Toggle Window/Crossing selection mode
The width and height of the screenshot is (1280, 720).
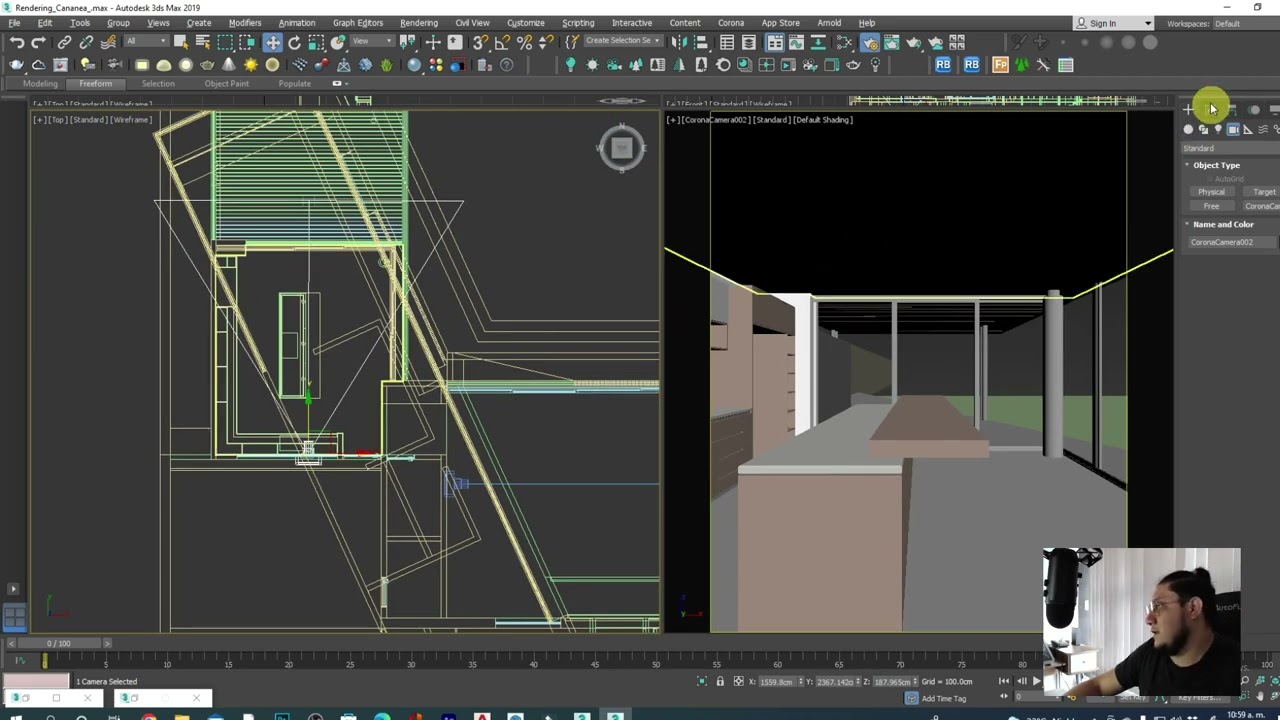[x=247, y=42]
